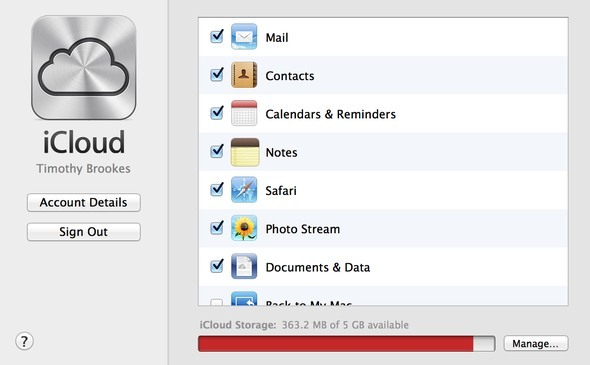Open help with the question mark button
This screenshot has height=365, width=590.
(x=24, y=341)
